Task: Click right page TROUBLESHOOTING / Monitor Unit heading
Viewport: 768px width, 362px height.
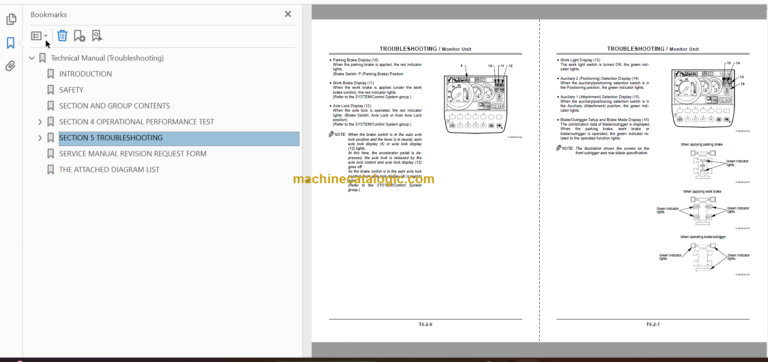Action: pyautogui.click(x=653, y=49)
